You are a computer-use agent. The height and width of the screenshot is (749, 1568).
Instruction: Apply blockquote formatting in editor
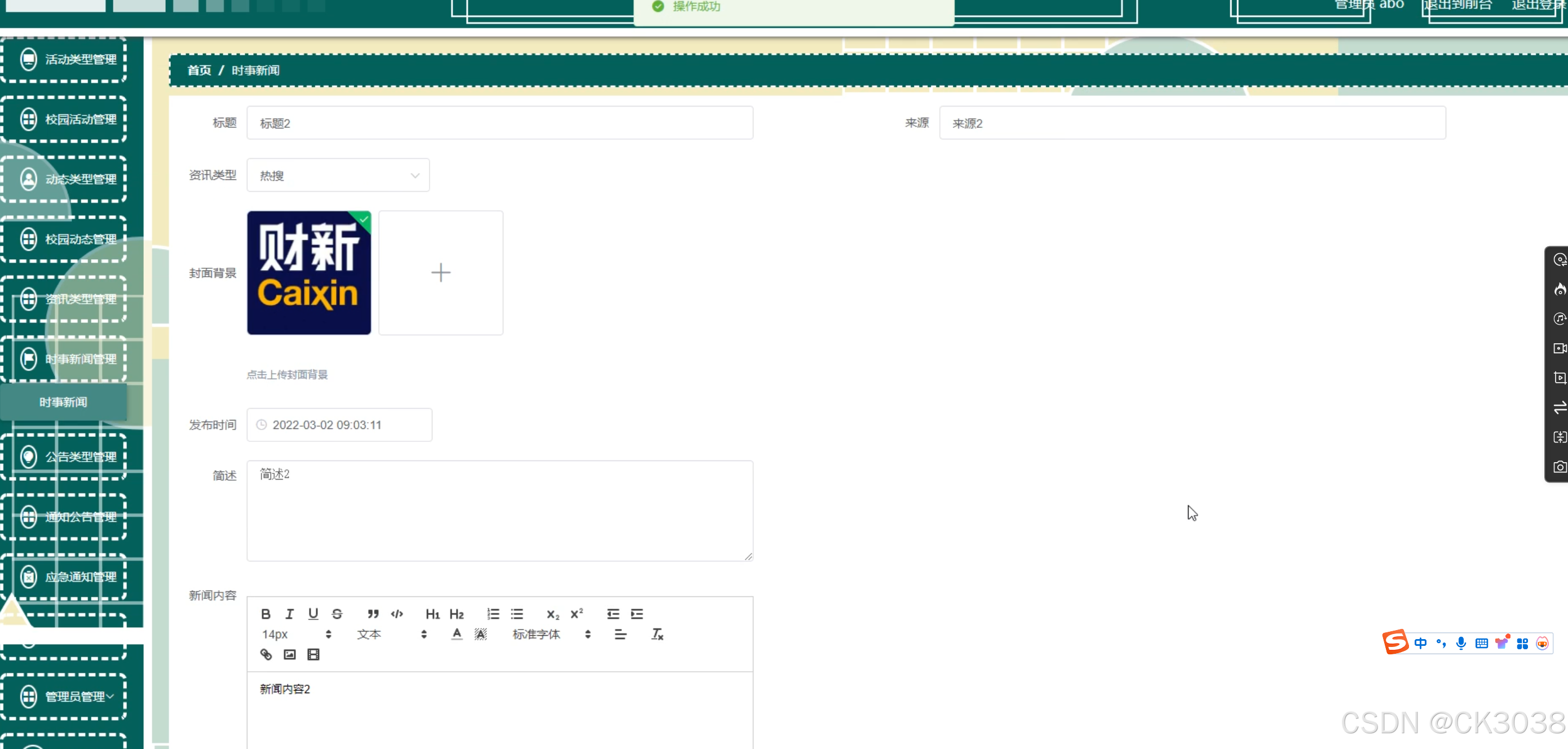tap(373, 613)
